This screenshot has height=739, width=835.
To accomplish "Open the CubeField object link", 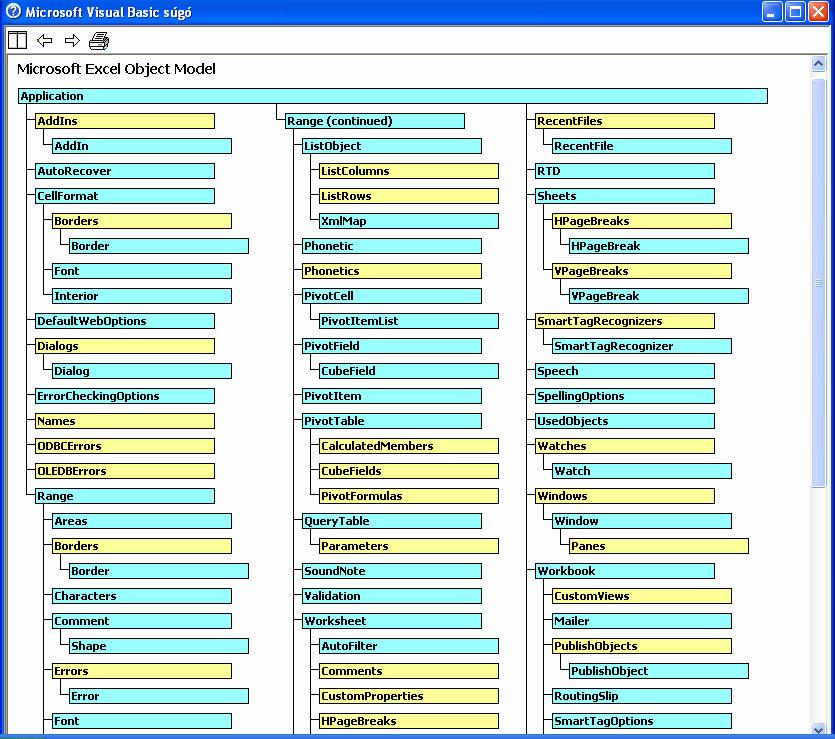I will (x=409, y=371).
